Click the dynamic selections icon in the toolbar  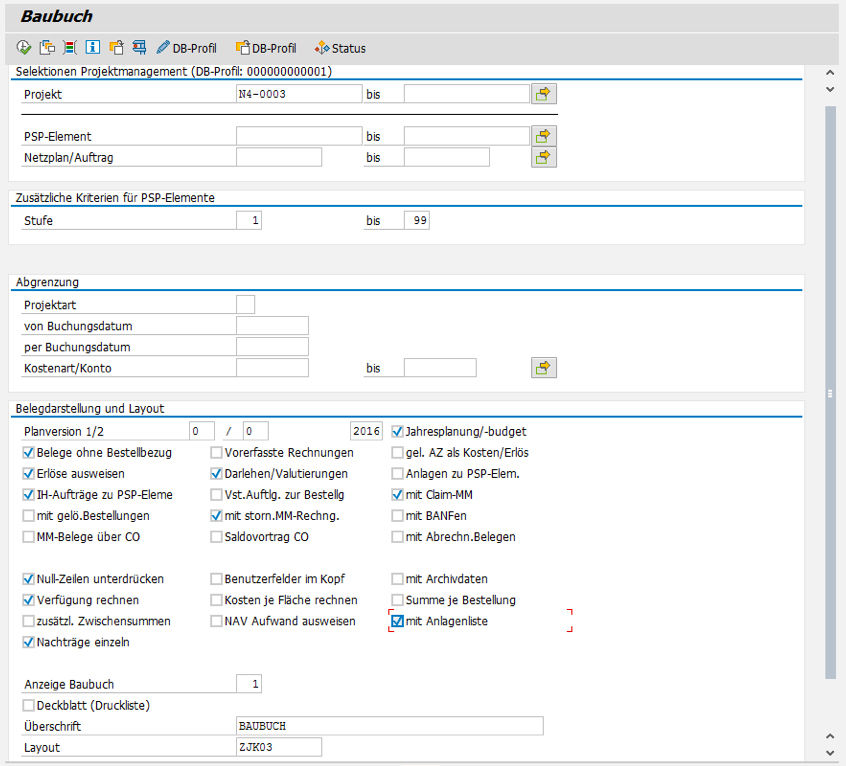[69, 47]
